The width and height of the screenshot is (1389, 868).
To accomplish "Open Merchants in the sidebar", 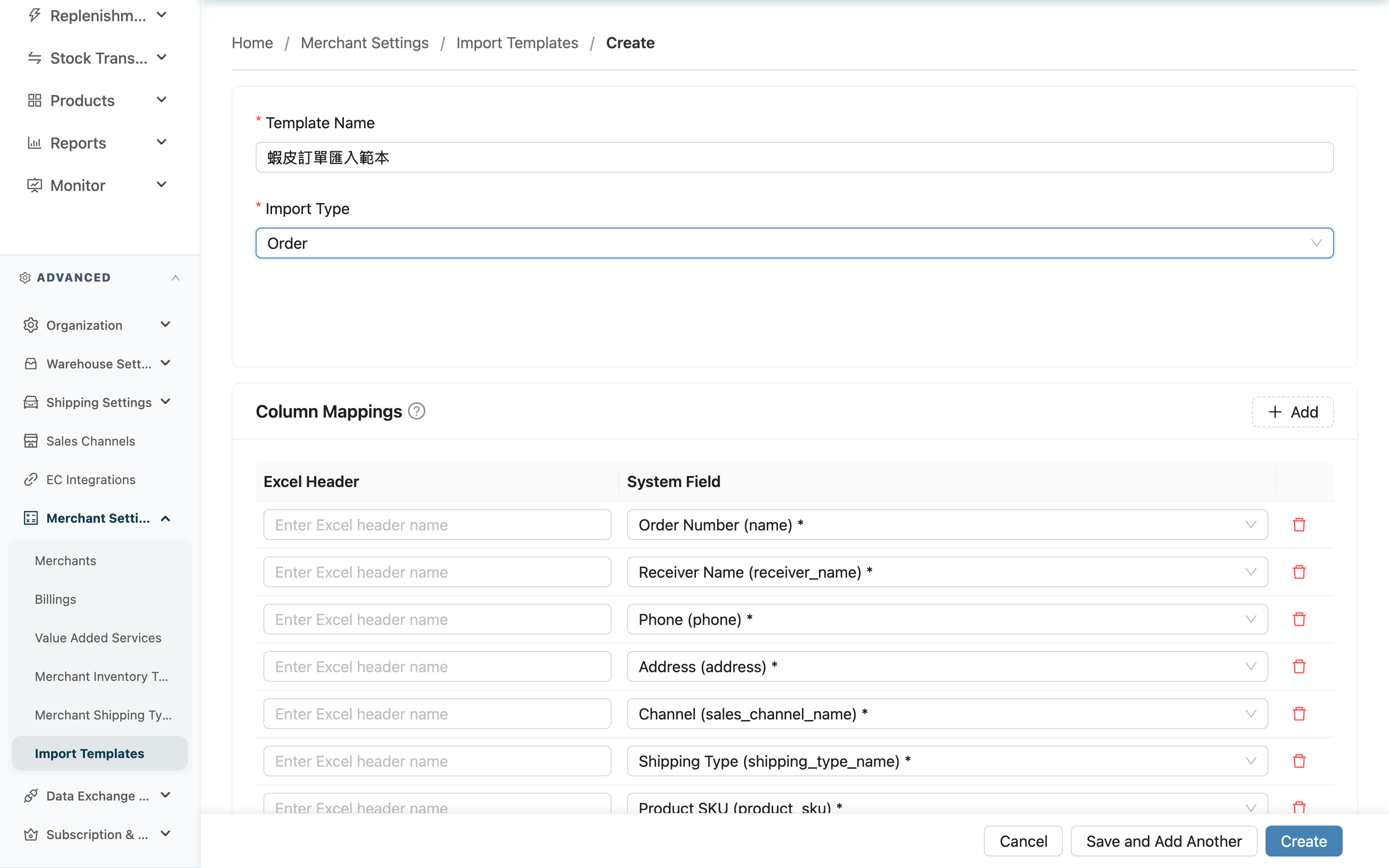I will coord(66,560).
